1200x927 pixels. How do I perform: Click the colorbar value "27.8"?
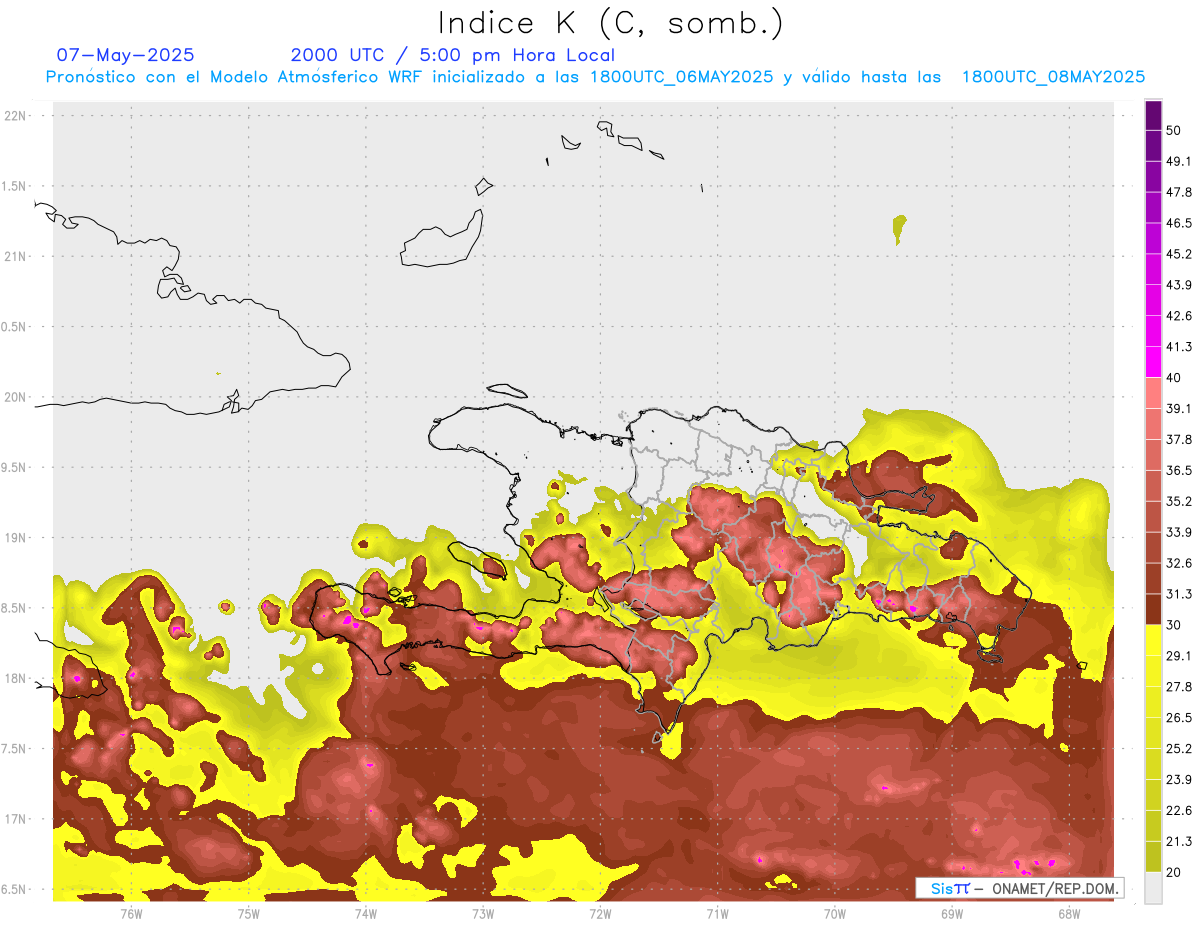(1178, 687)
